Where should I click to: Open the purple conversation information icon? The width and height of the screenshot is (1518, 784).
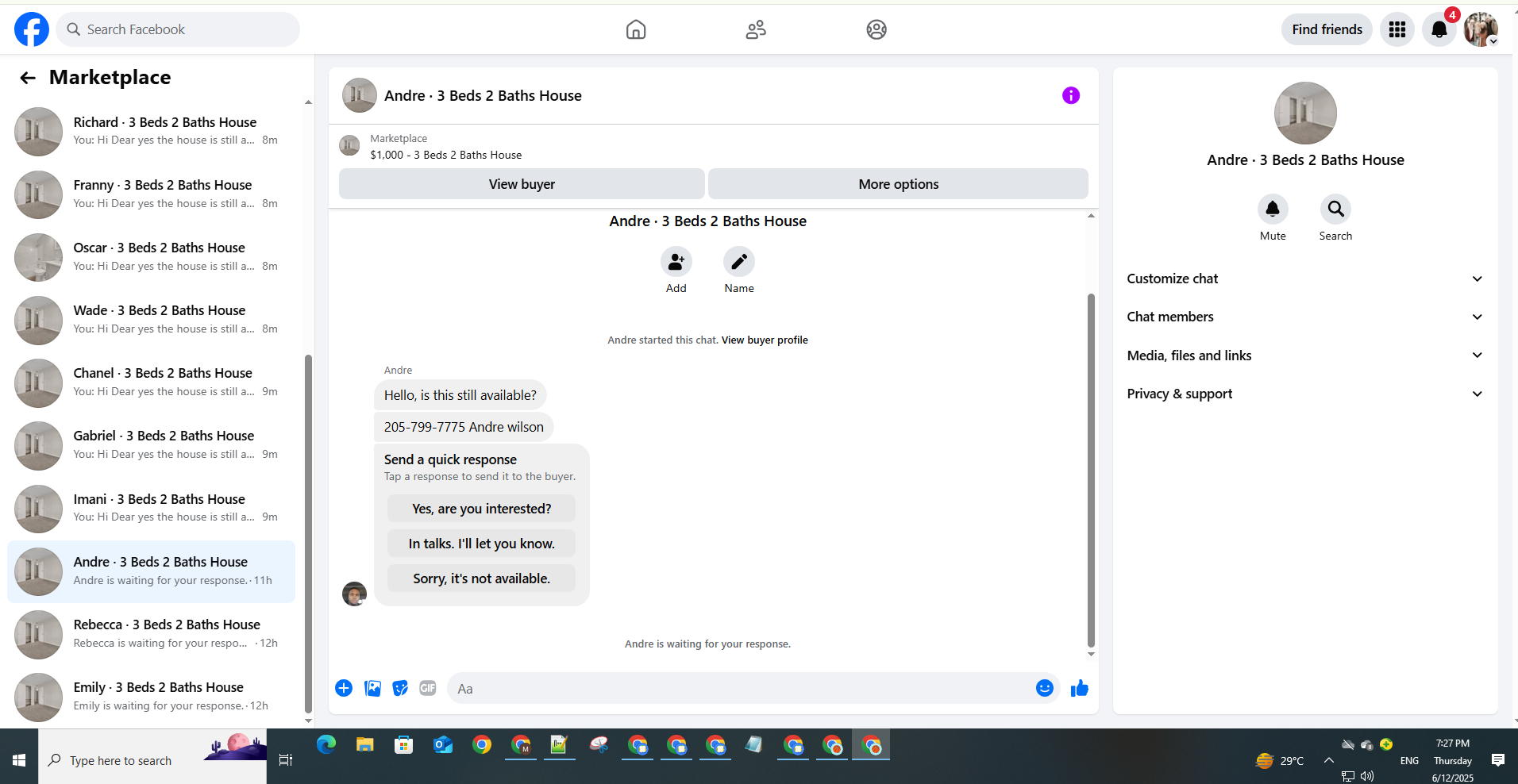click(x=1071, y=95)
